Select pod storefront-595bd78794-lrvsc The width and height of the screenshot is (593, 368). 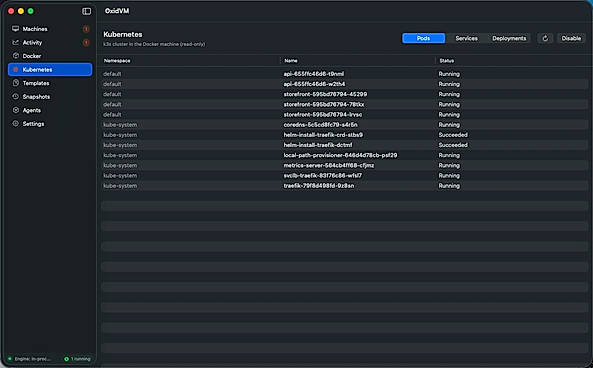(x=344, y=115)
